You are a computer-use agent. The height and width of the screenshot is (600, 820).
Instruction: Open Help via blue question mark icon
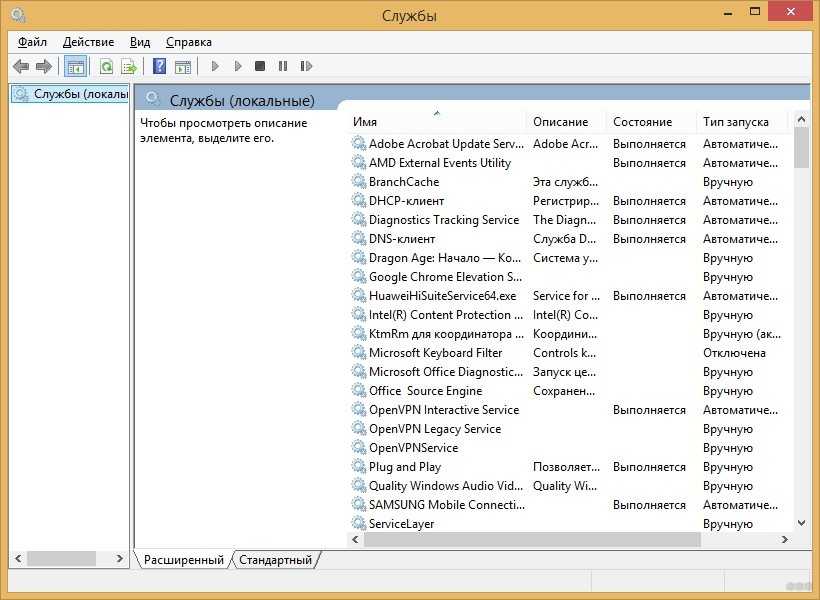click(159, 67)
